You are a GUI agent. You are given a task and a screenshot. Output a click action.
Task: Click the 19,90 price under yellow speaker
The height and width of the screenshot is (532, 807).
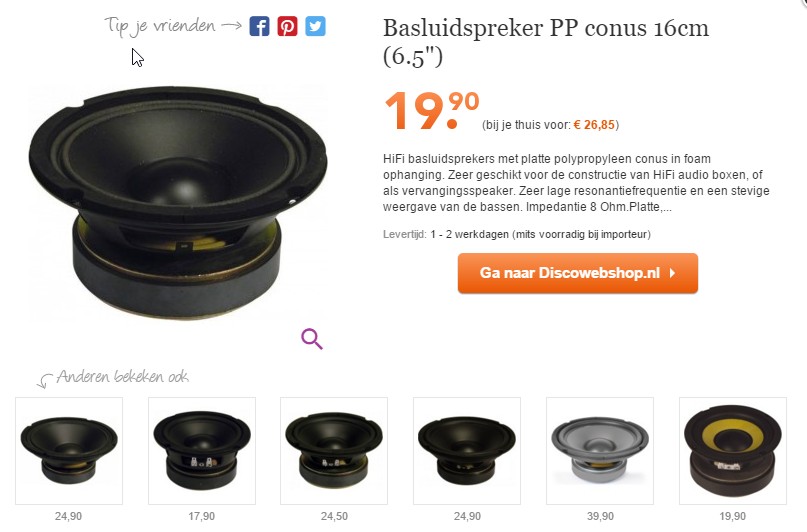(732, 516)
